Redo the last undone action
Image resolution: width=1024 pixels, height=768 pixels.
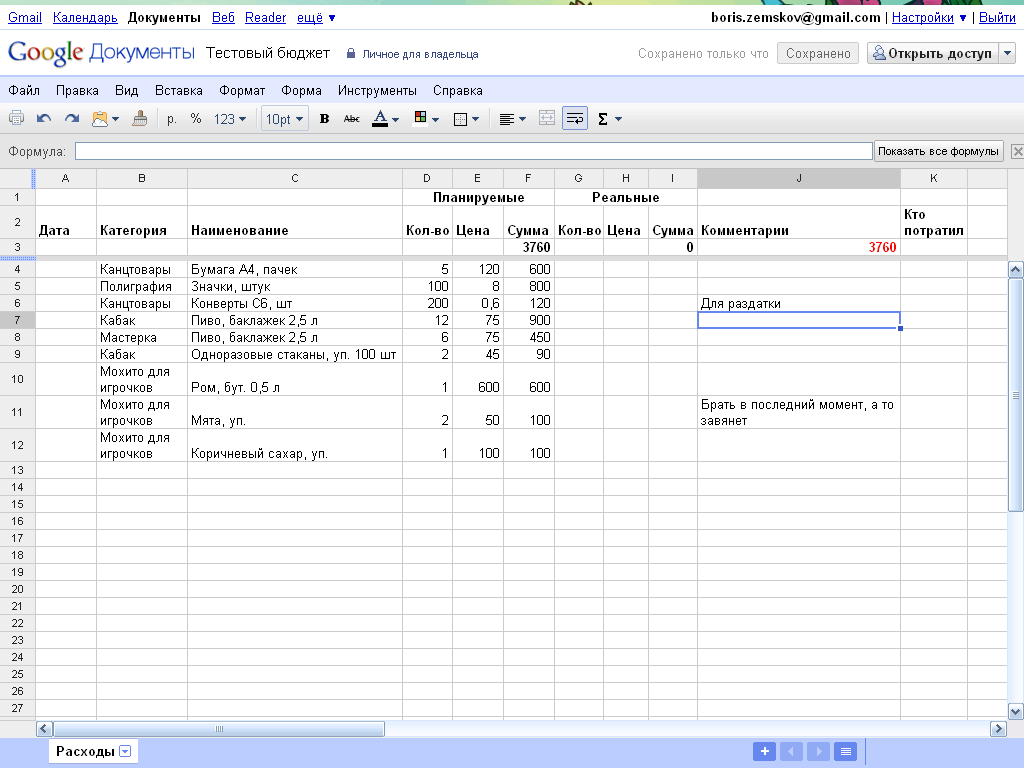(x=71, y=119)
